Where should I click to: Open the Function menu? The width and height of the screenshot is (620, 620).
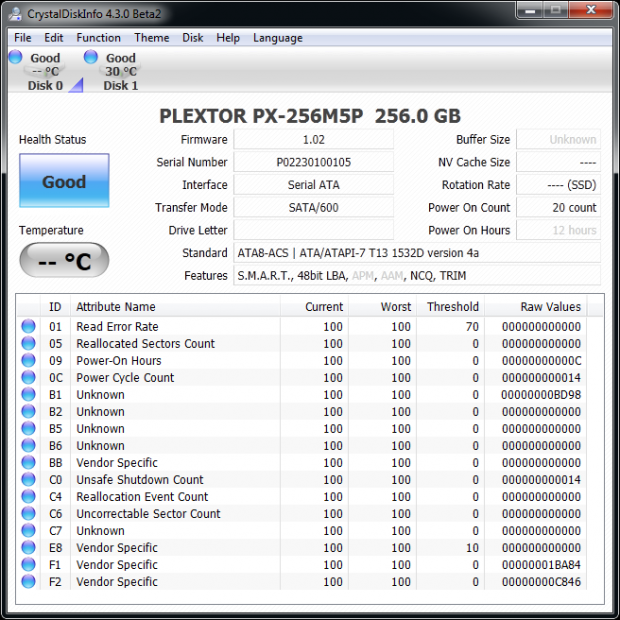[x=98, y=38]
